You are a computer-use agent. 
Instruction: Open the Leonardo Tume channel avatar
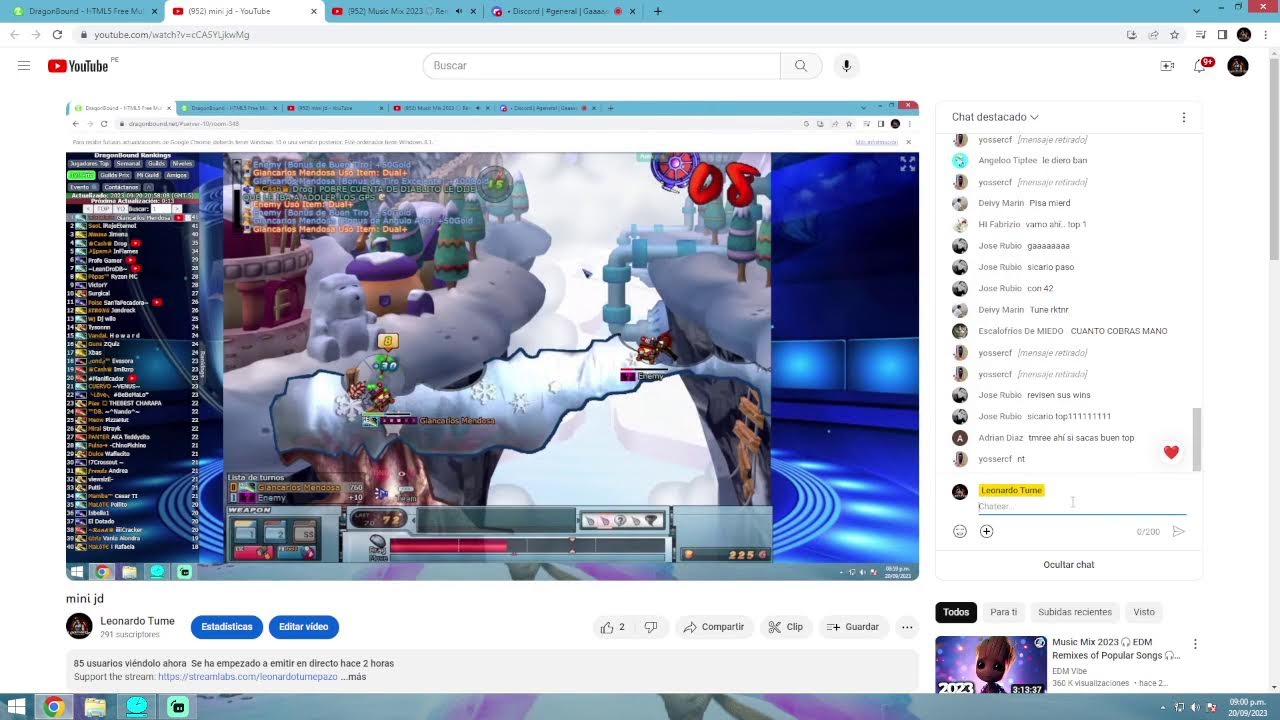[x=79, y=626]
